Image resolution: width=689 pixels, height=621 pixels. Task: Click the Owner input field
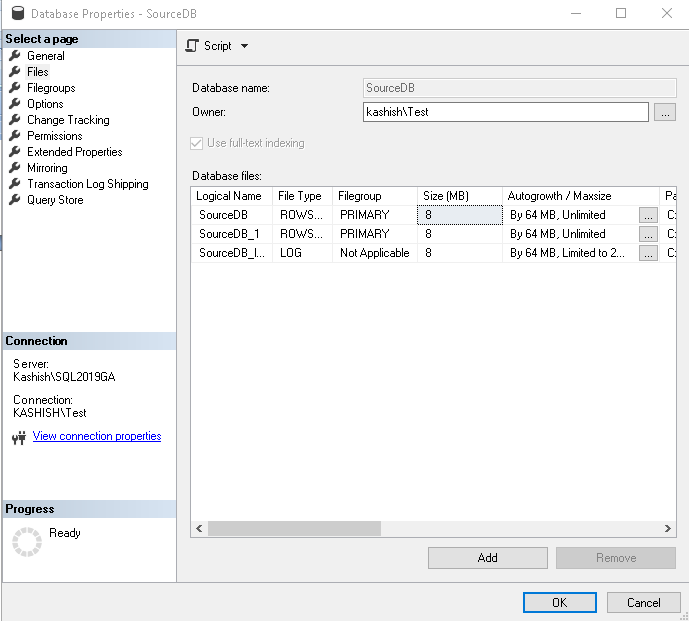coord(505,112)
